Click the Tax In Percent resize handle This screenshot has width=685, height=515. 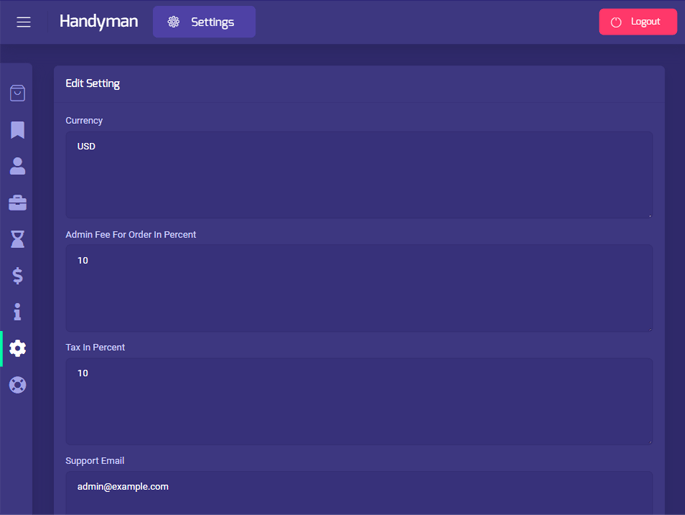pos(648,440)
